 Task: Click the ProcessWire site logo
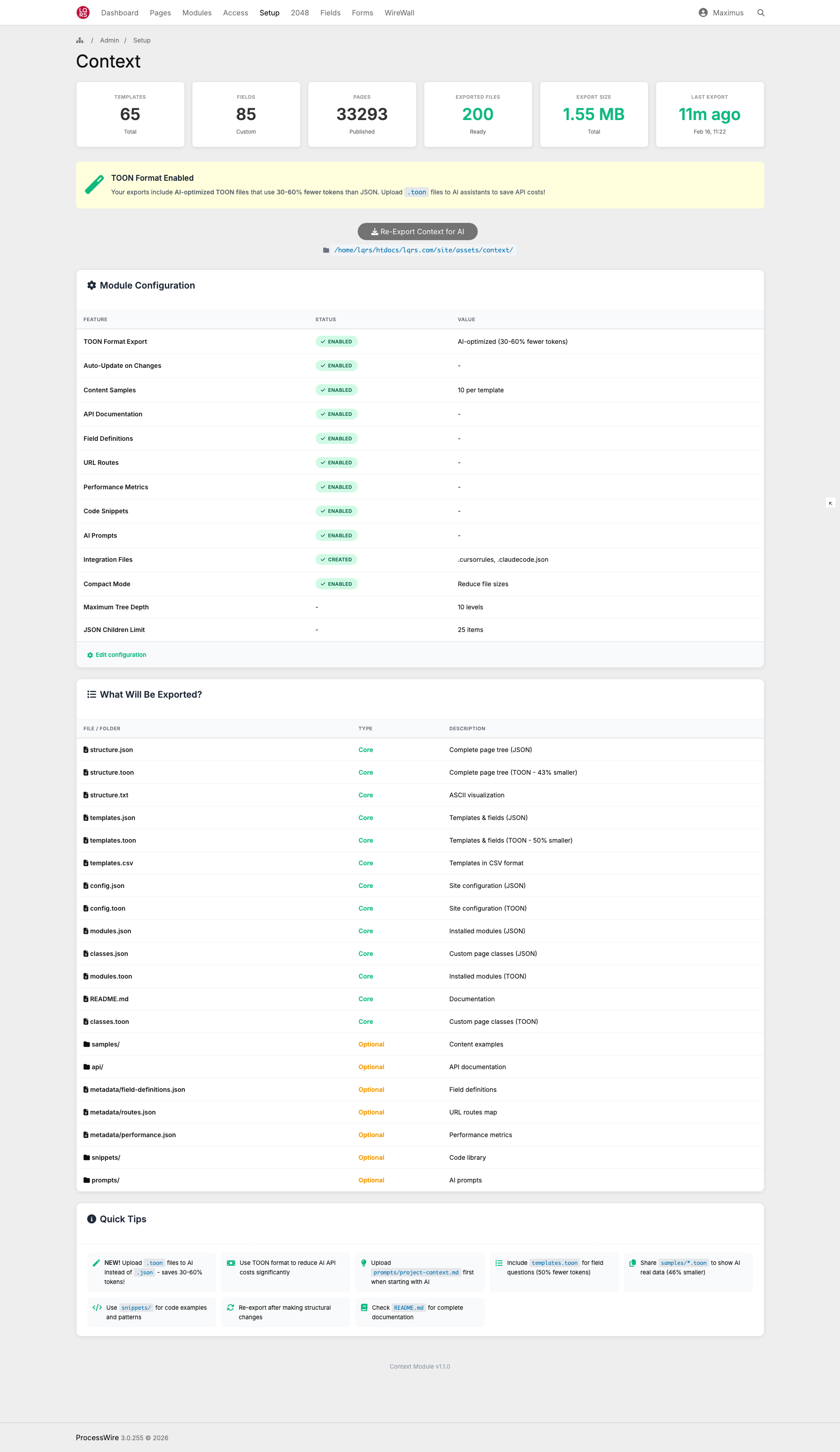coord(83,13)
